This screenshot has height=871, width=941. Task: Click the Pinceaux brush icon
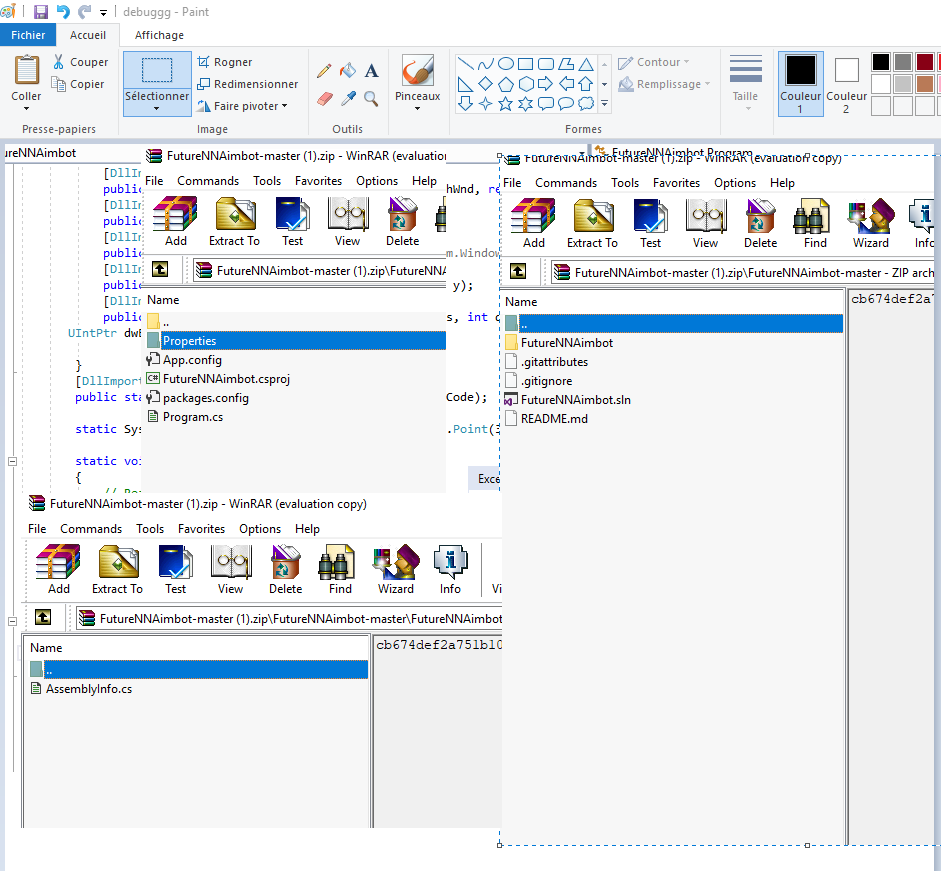pos(418,70)
